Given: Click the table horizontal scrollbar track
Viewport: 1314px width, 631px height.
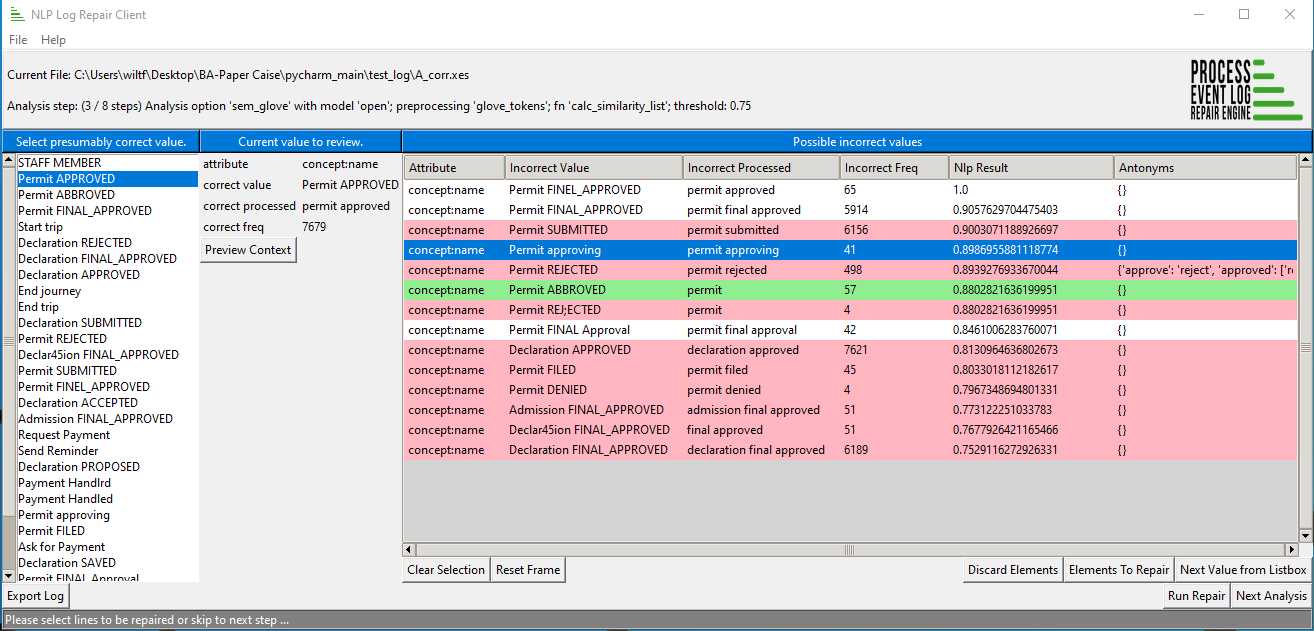Looking at the screenshot, I should (850, 549).
